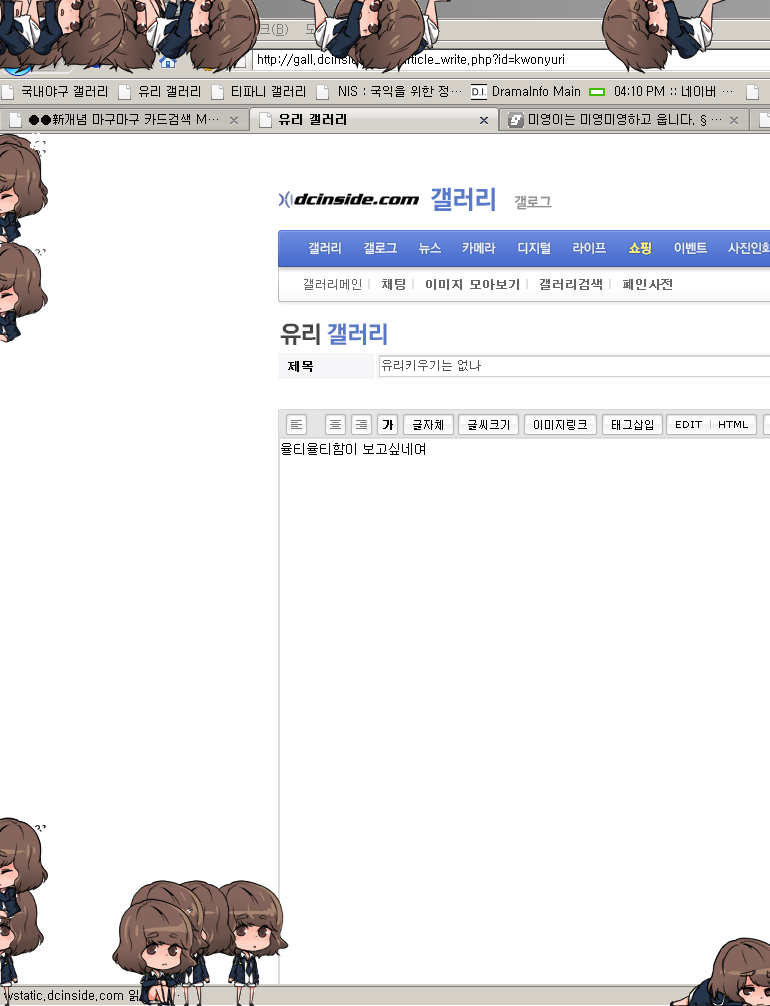Click the 제목 title input field
Viewport: 770px width, 1006px height.
pyautogui.click(x=574, y=366)
